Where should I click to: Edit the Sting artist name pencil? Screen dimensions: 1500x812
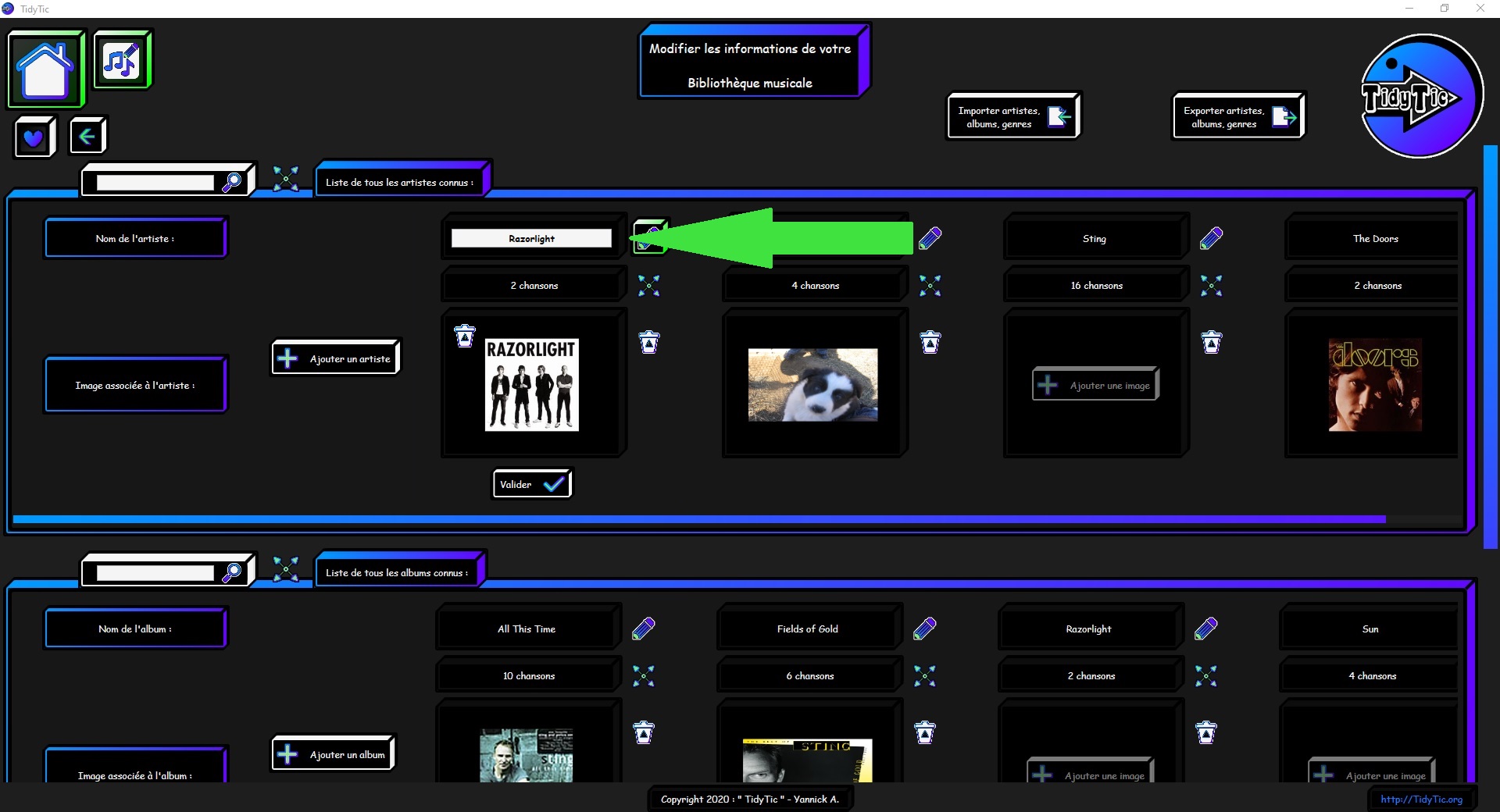(1211, 238)
